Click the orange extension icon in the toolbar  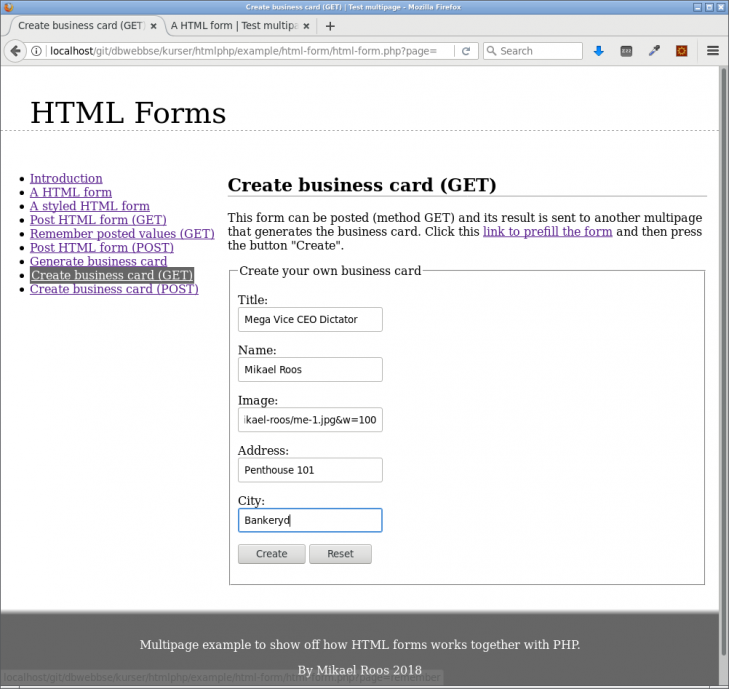[682, 51]
